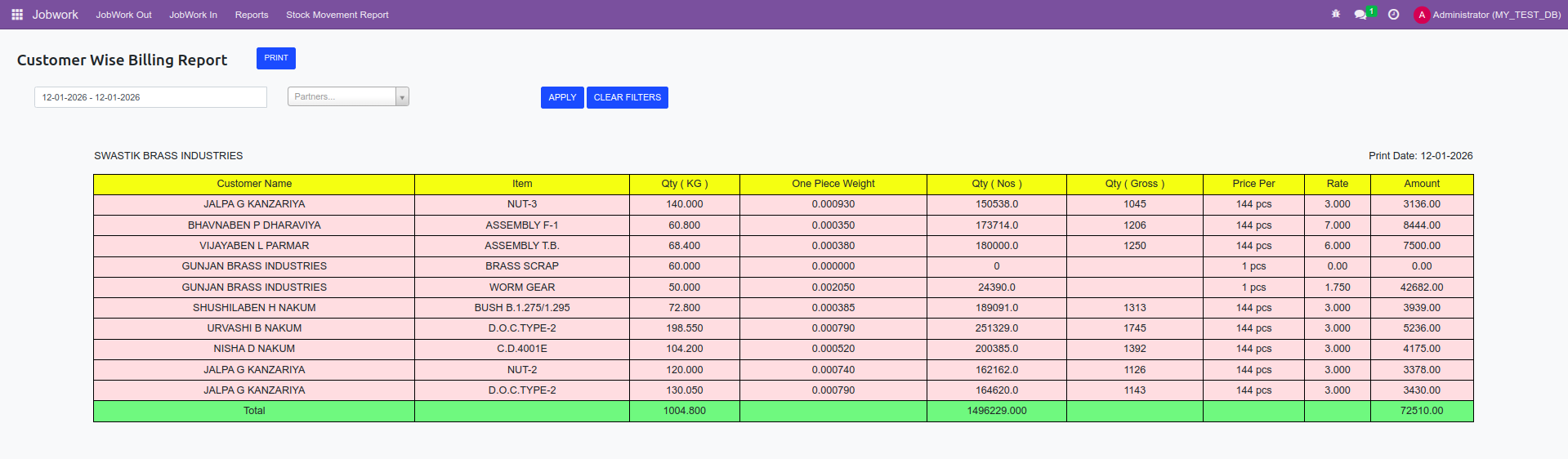Click the date range input field

(x=150, y=97)
